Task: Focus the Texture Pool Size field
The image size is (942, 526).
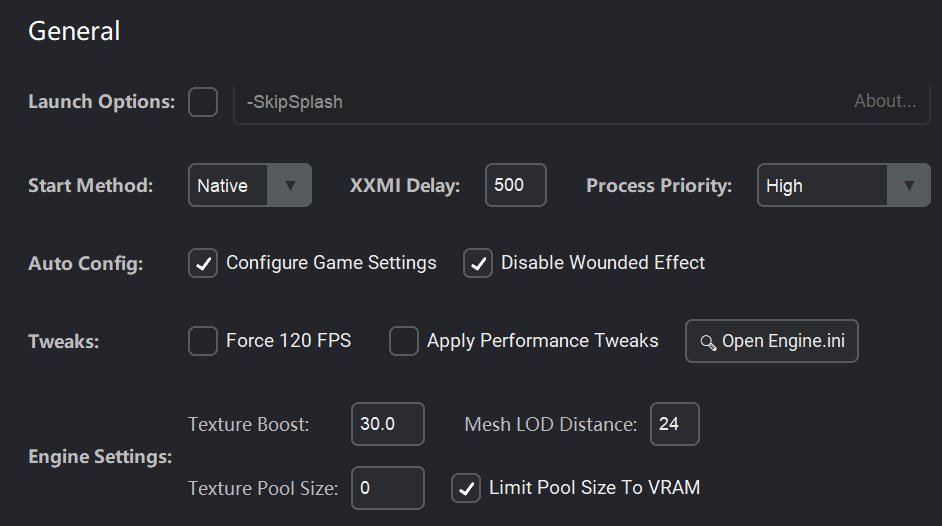Action: 388,488
